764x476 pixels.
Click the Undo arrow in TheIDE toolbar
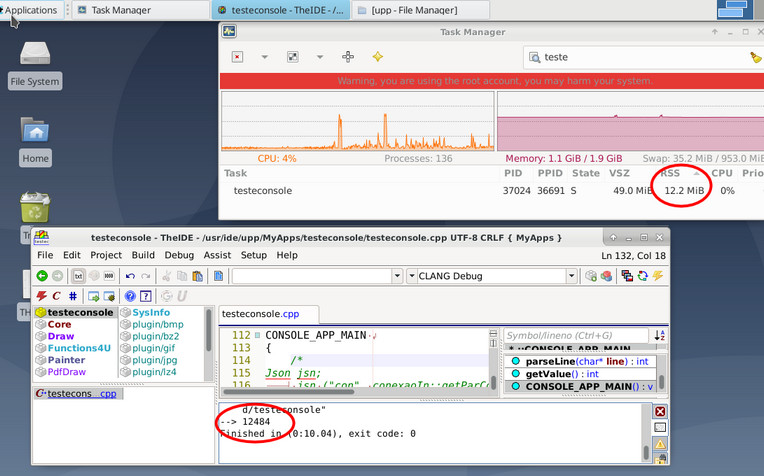[x=130, y=276]
